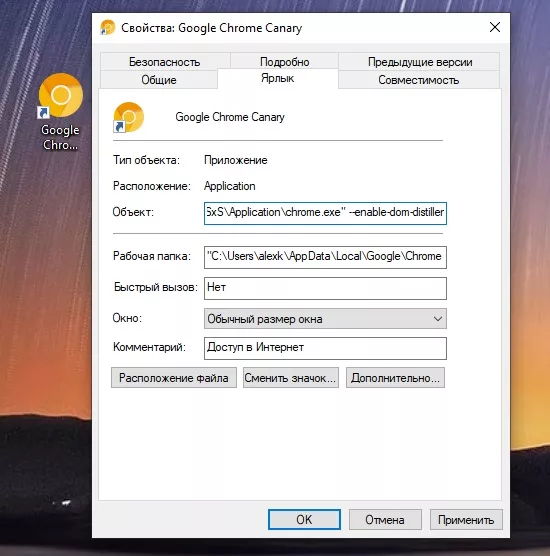Image resolution: width=550 pixels, height=556 pixels.
Task: Click the Ярлык tab
Action: [x=278, y=78]
